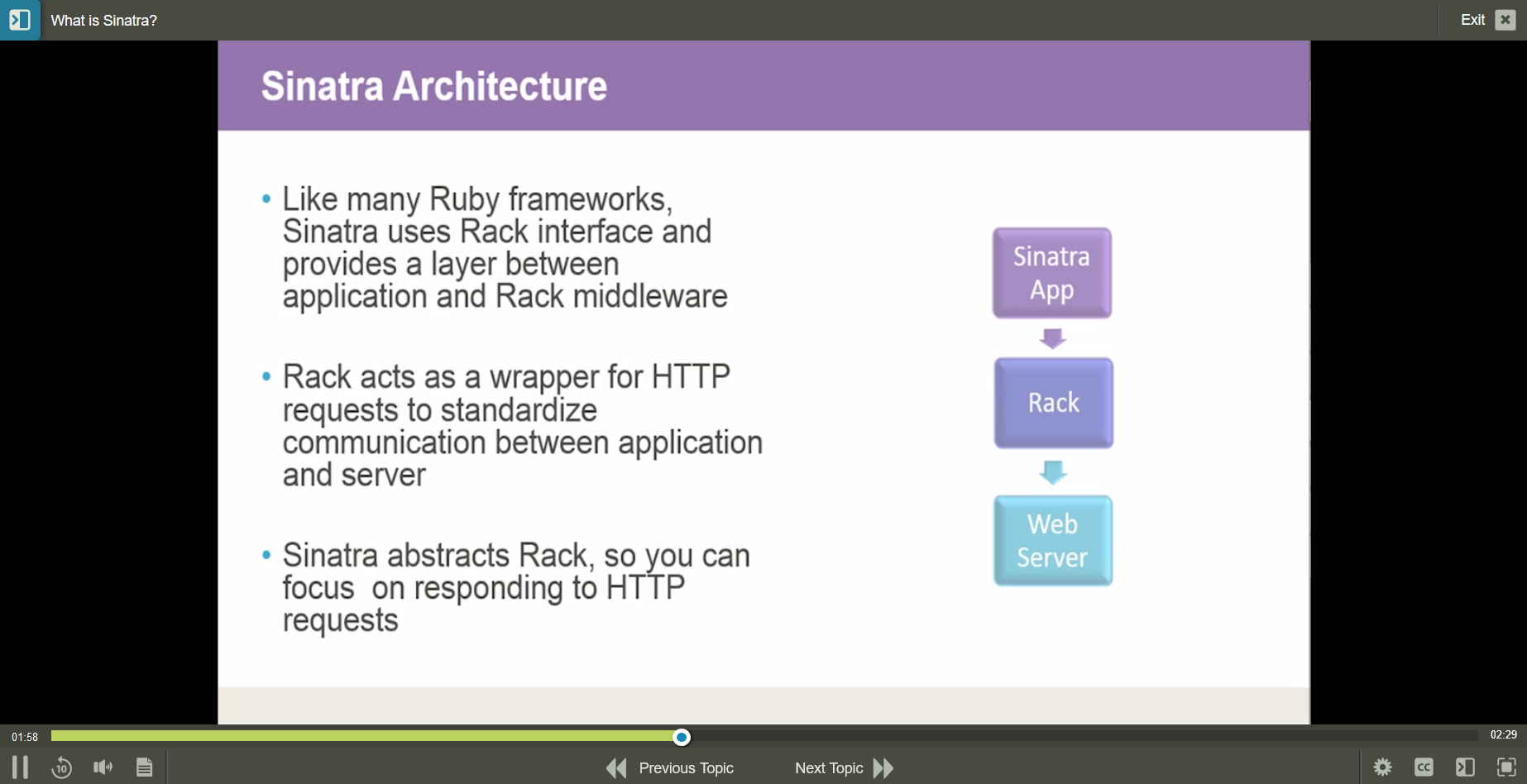The width and height of the screenshot is (1527, 784).
Task: Select the 'What is Sinatra?' title bar
Action: click(x=103, y=20)
